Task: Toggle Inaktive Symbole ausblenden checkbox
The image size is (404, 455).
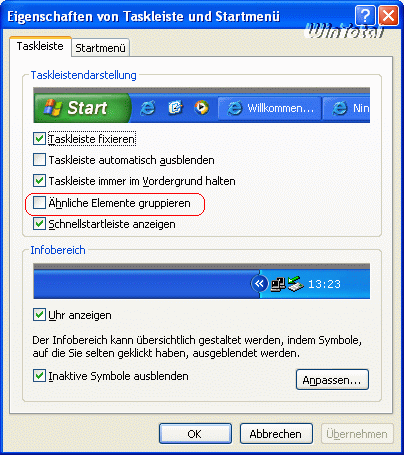Action: (39, 376)
